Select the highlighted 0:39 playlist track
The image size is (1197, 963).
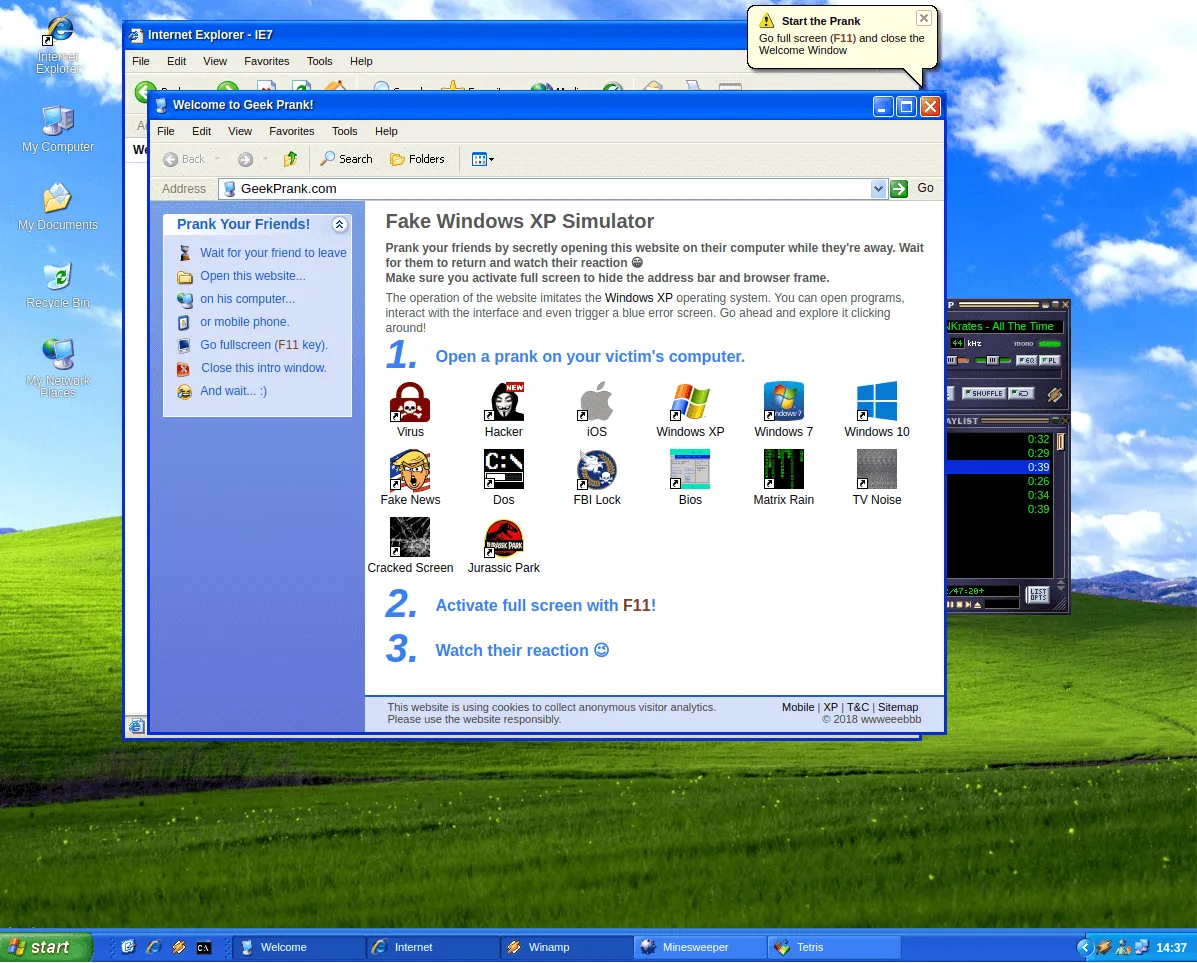coord(999,467)
